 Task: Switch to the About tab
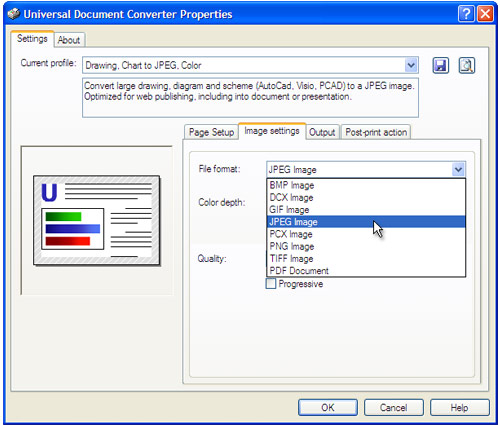tap(69, 40)
